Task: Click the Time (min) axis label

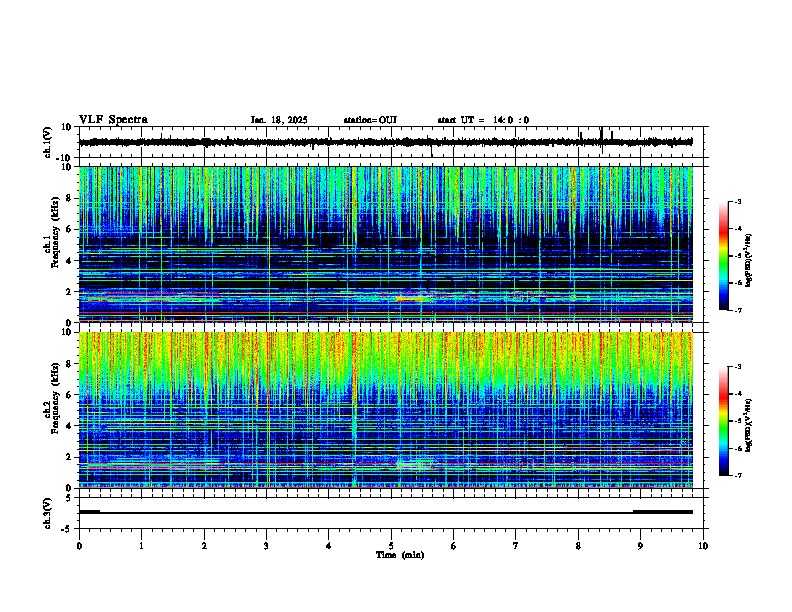Action: pyautogui.click(x=400, y=555)
